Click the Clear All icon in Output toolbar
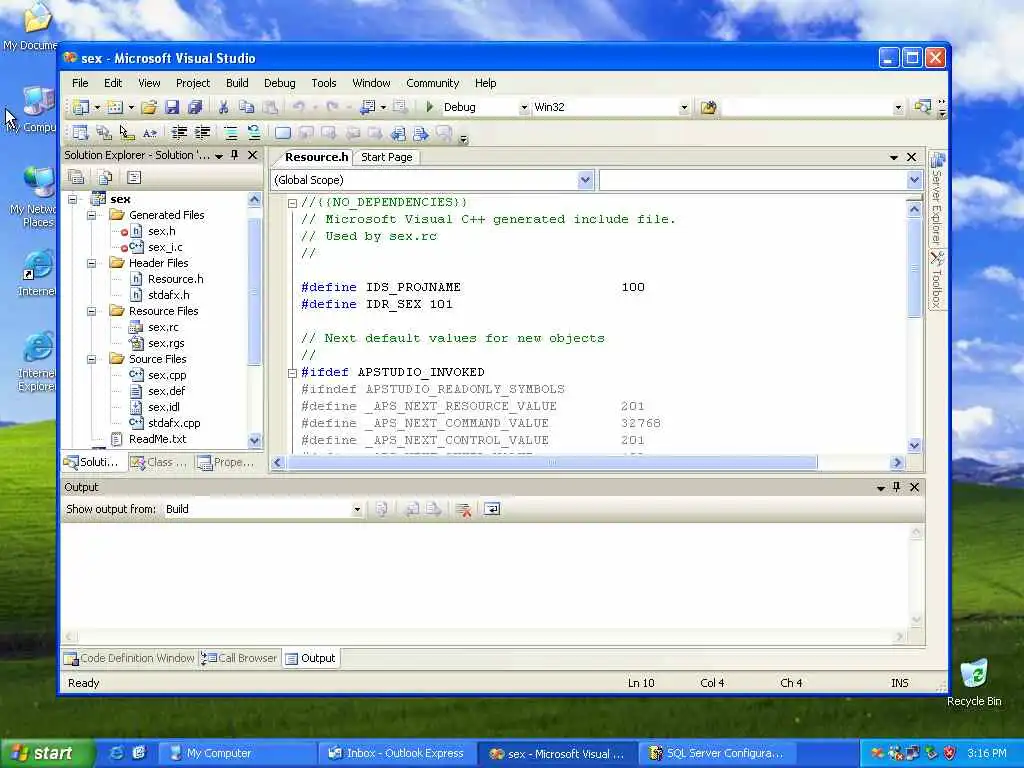 [x=464, y=509]
